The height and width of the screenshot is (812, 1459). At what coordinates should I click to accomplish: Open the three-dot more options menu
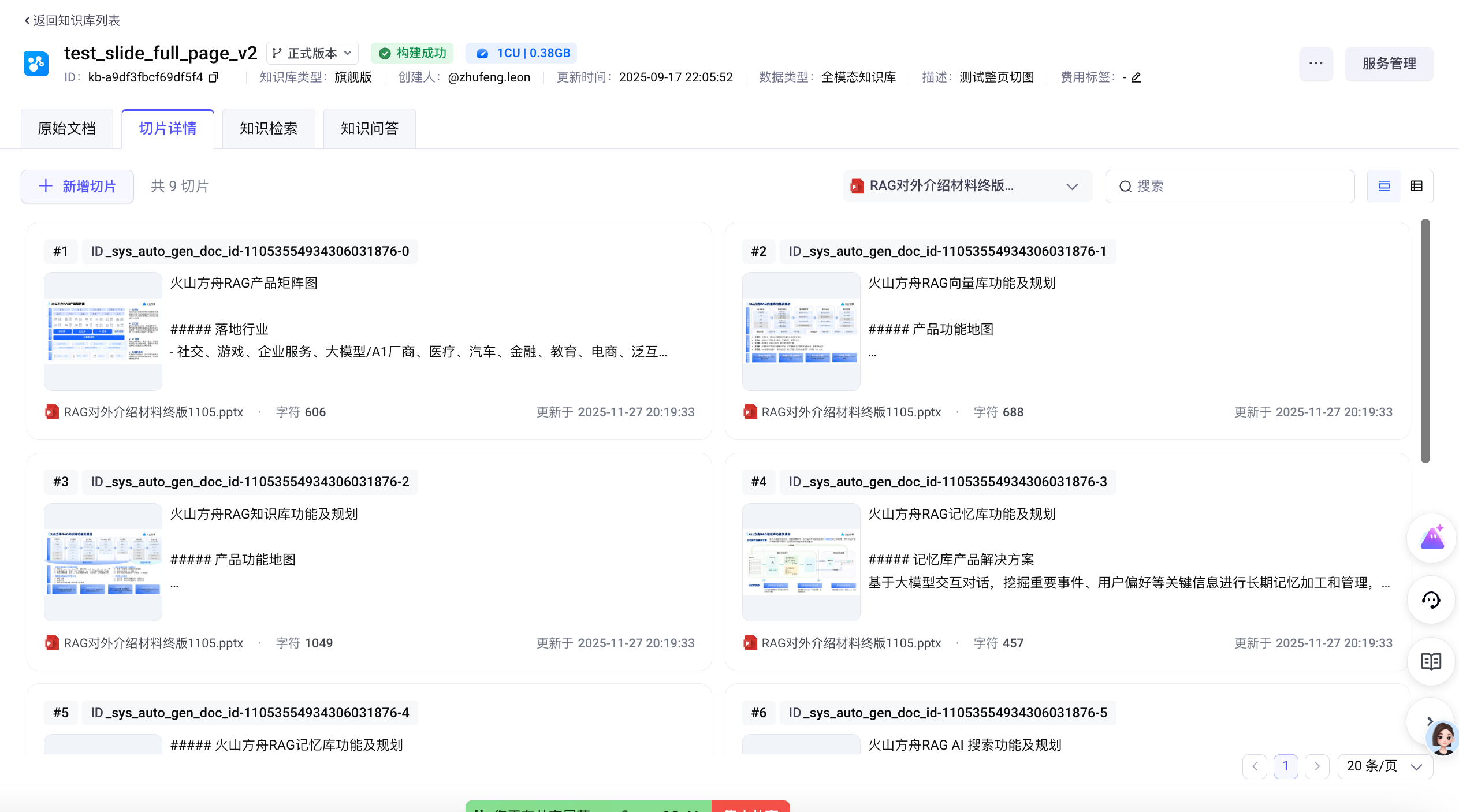point(1316,64)
